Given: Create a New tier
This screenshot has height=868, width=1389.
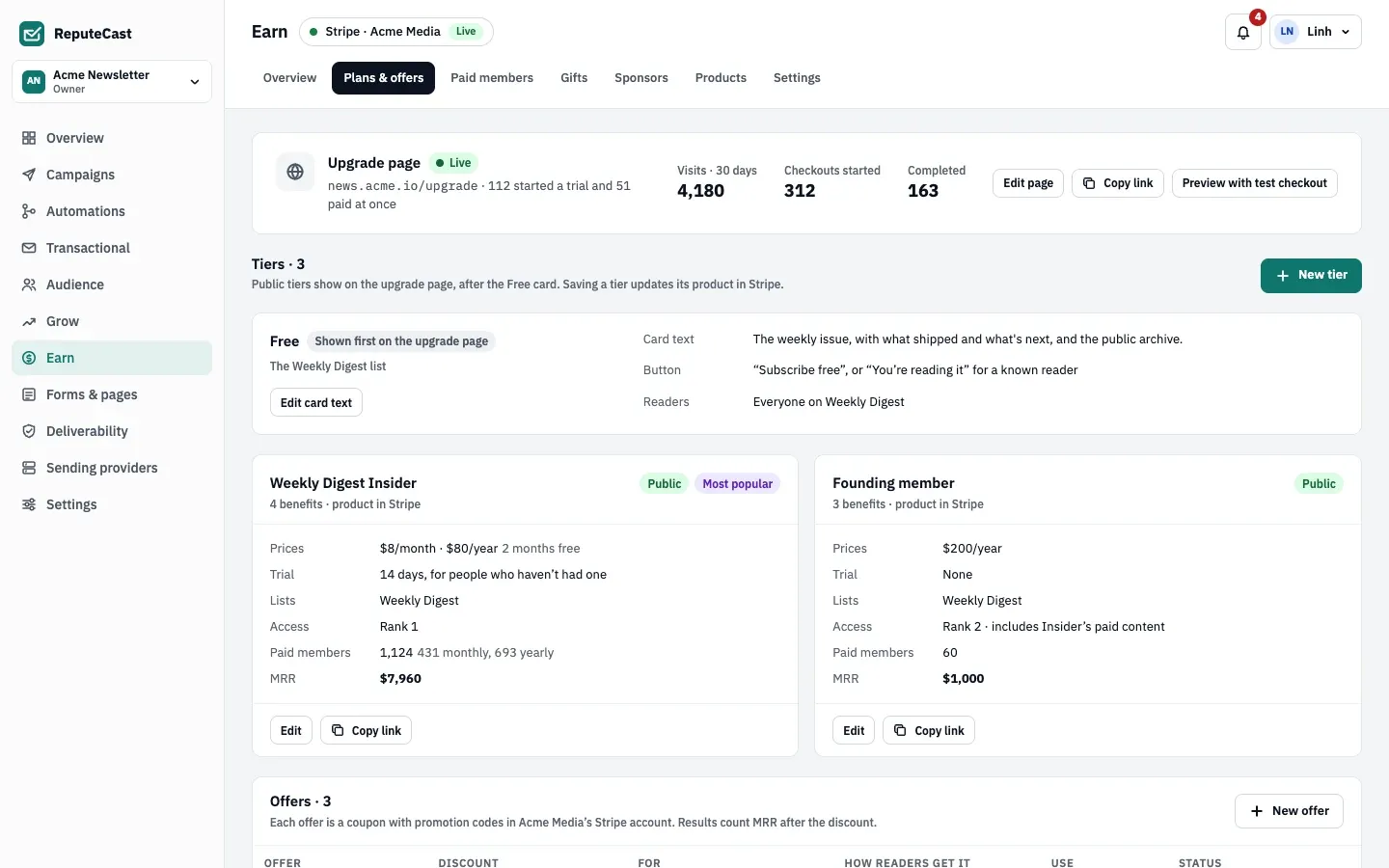Looking at the screenshot, I should click(x=1311, y=276).
